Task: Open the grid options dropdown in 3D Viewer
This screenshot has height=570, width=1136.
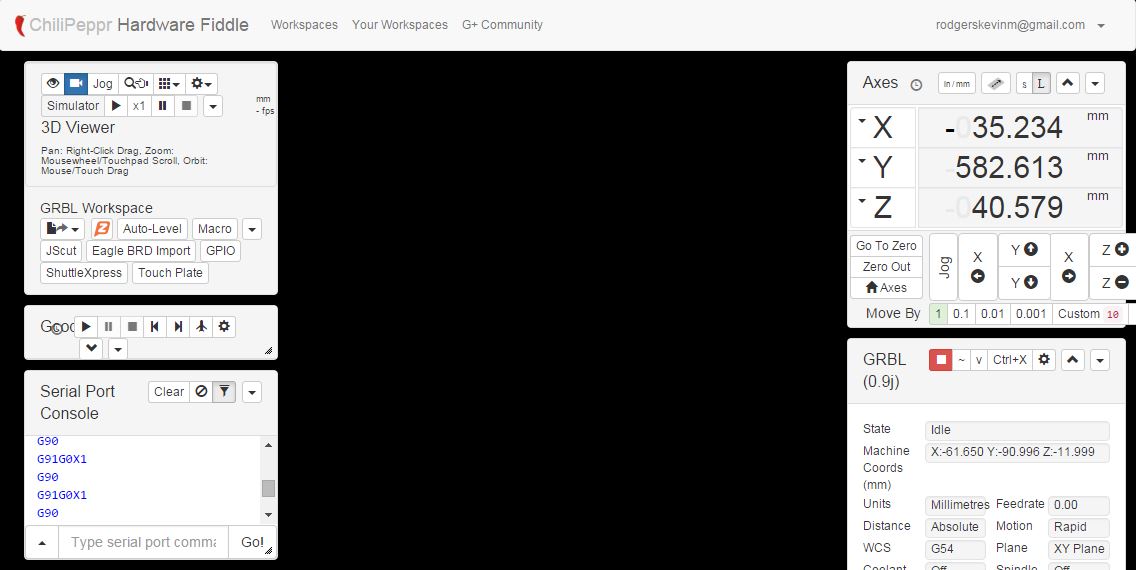Action: 169,84
